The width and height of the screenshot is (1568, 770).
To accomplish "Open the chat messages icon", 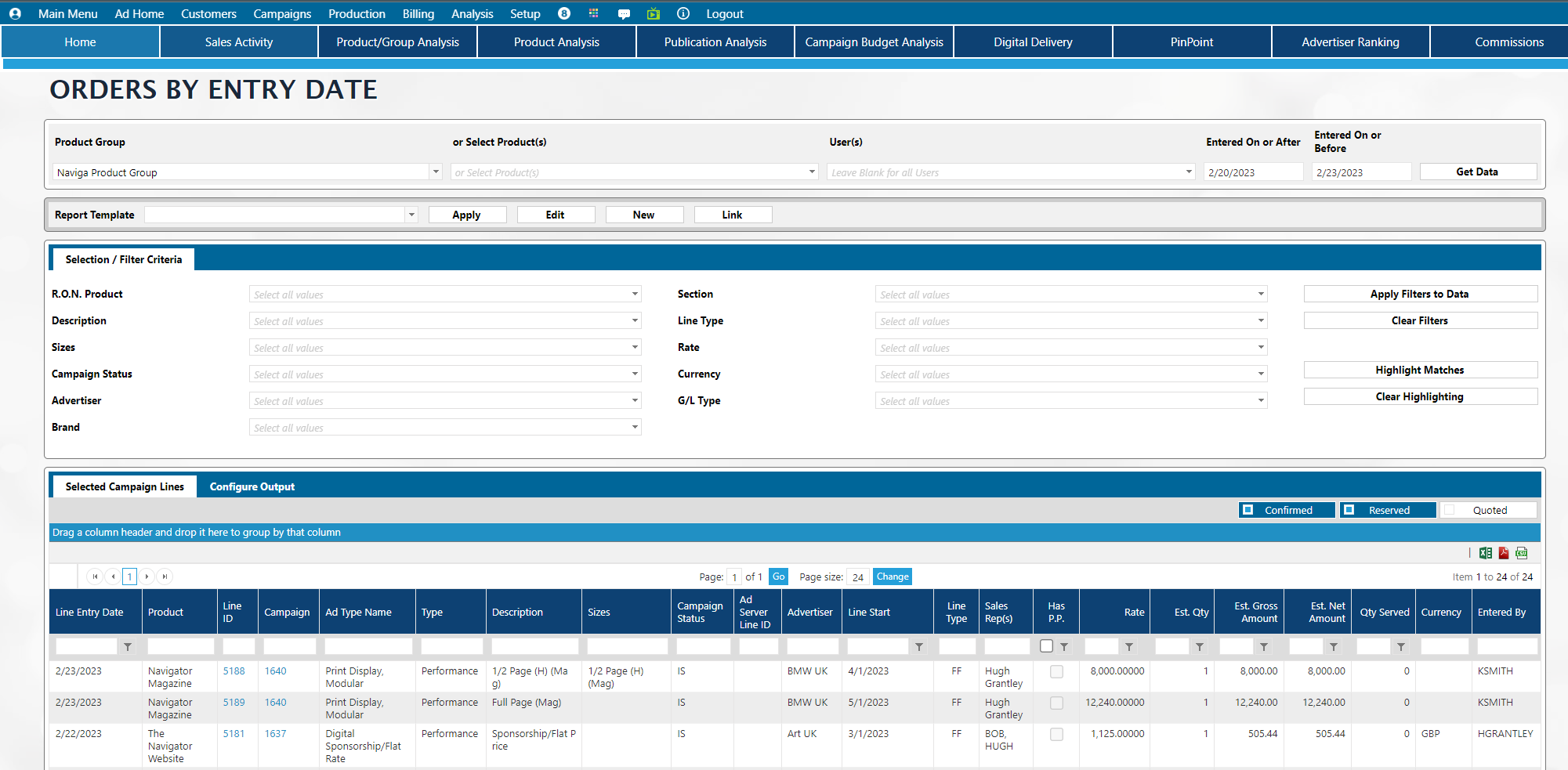I will [x=624, y=13].
